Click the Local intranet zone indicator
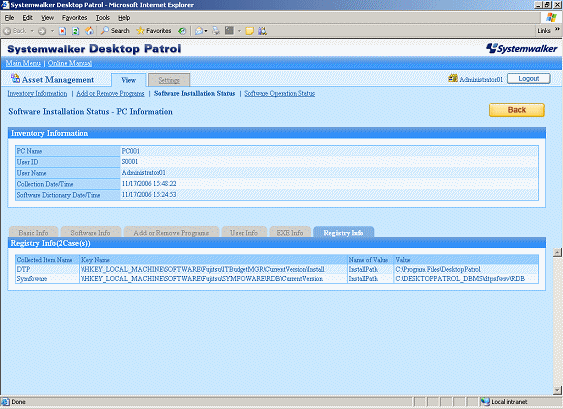 coord(504,402)
